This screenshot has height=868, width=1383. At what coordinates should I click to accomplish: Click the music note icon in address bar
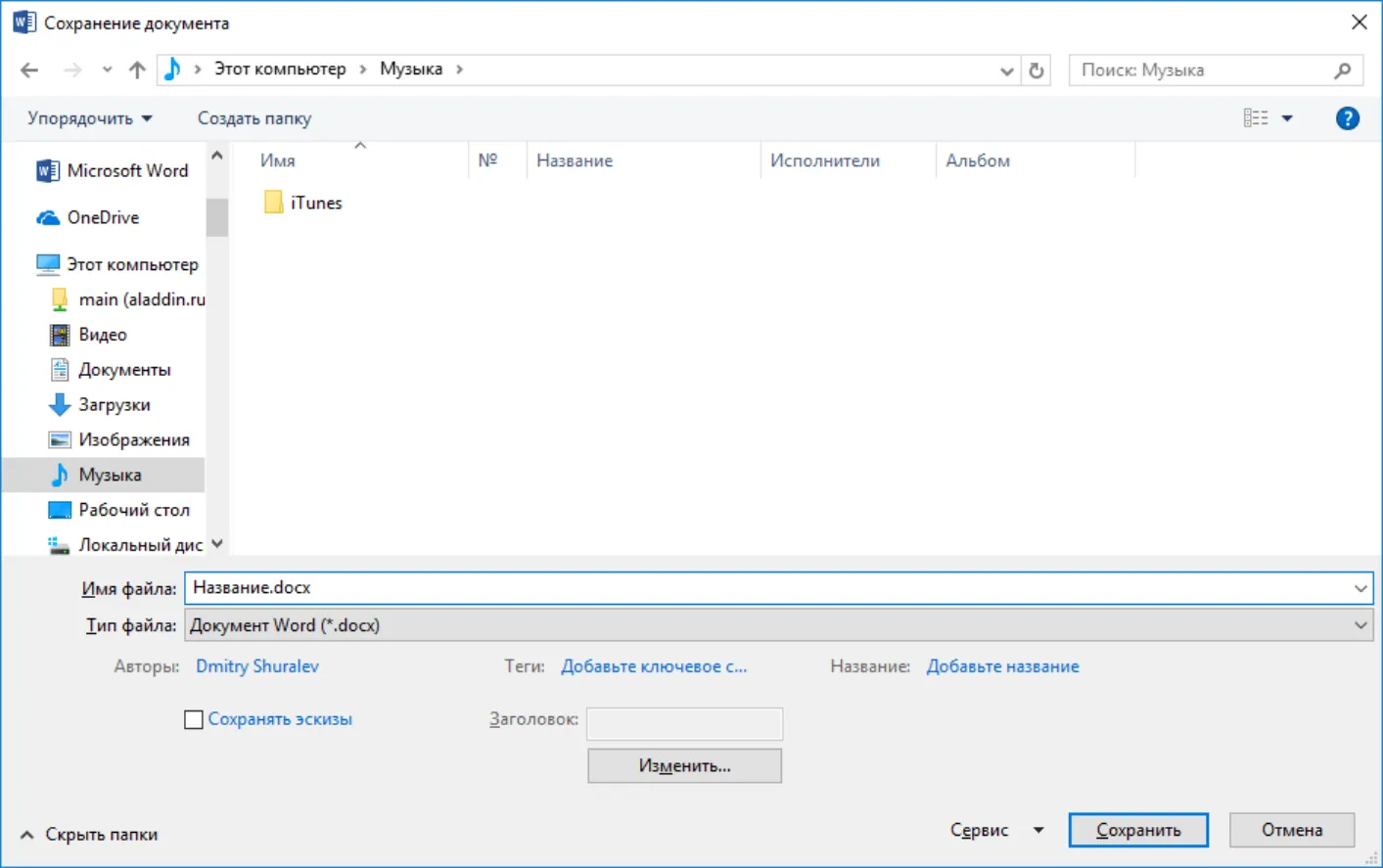click(x=172, y=69)
